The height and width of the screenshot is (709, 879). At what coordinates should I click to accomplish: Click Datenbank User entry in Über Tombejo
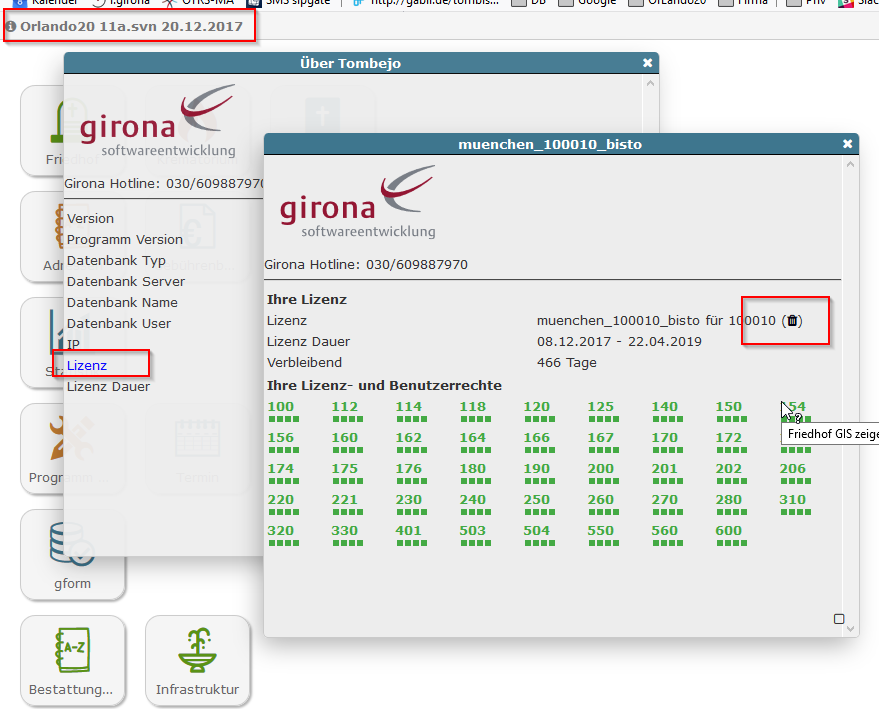tap(119, 323)
